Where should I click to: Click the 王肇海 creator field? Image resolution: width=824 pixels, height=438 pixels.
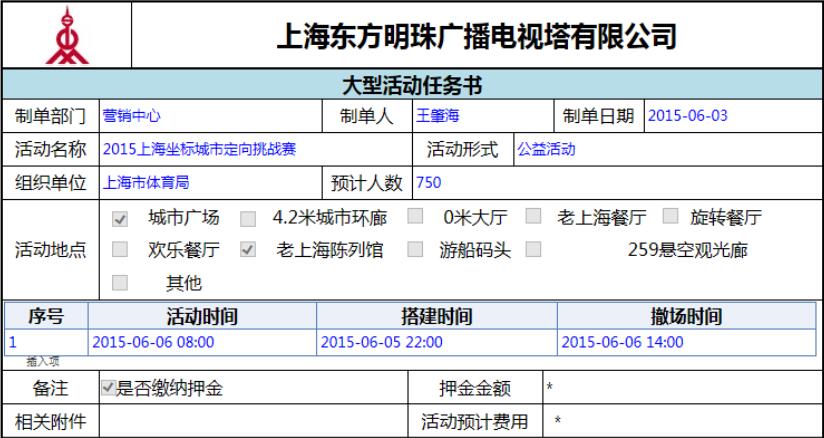pyautogui.click(x=483, y=116)
